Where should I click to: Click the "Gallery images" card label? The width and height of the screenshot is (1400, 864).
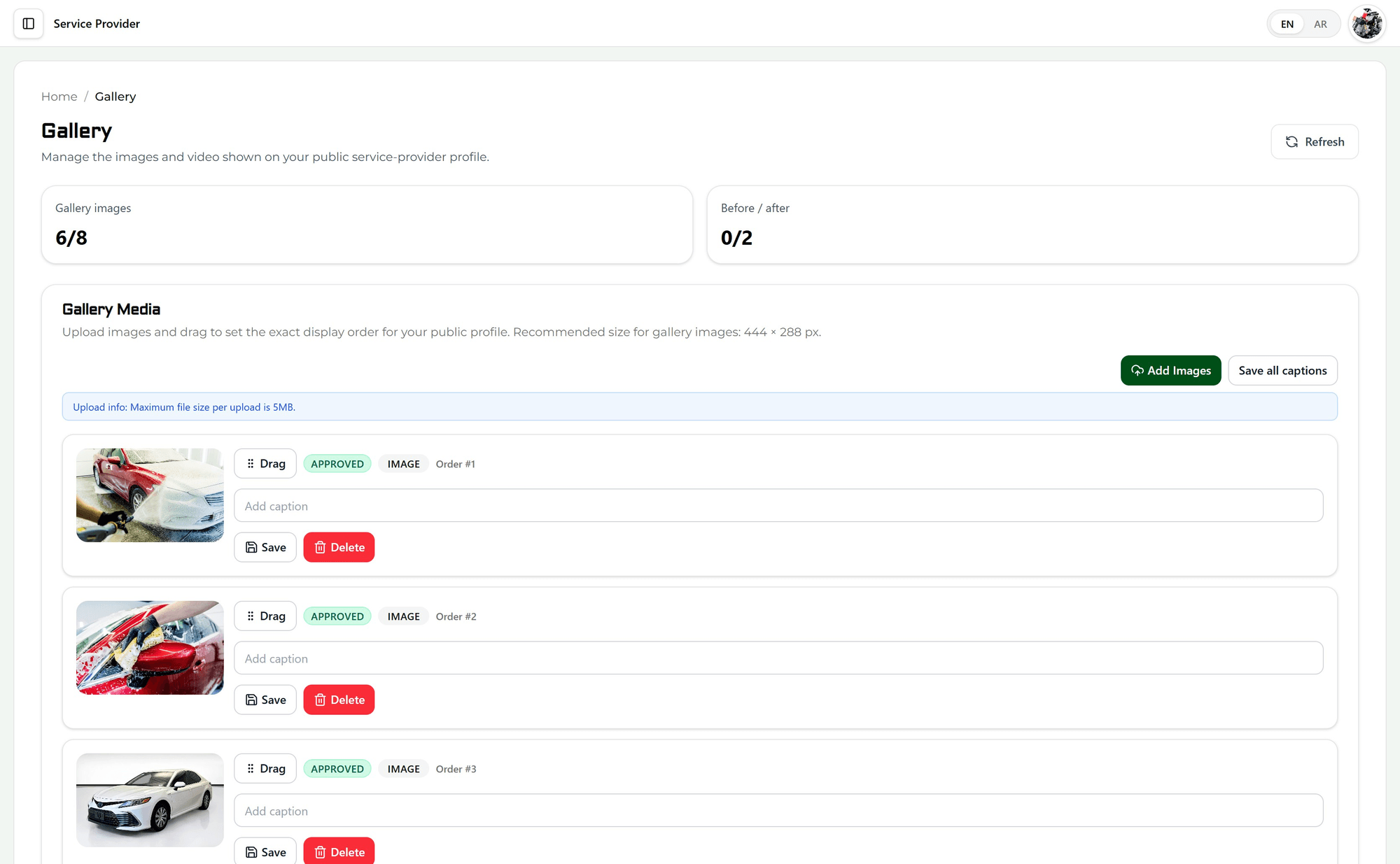pos(93,208)
